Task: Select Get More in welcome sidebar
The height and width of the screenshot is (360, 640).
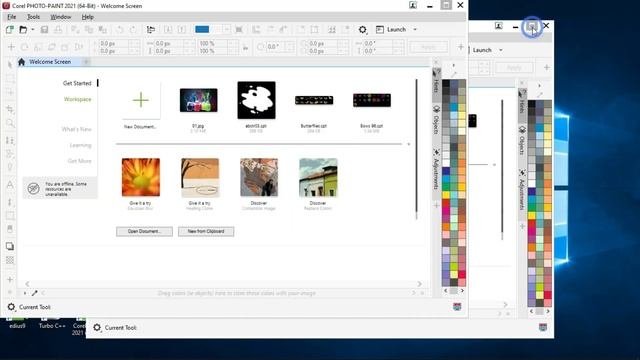Action: pyautogui.click(x=79, y=161)
